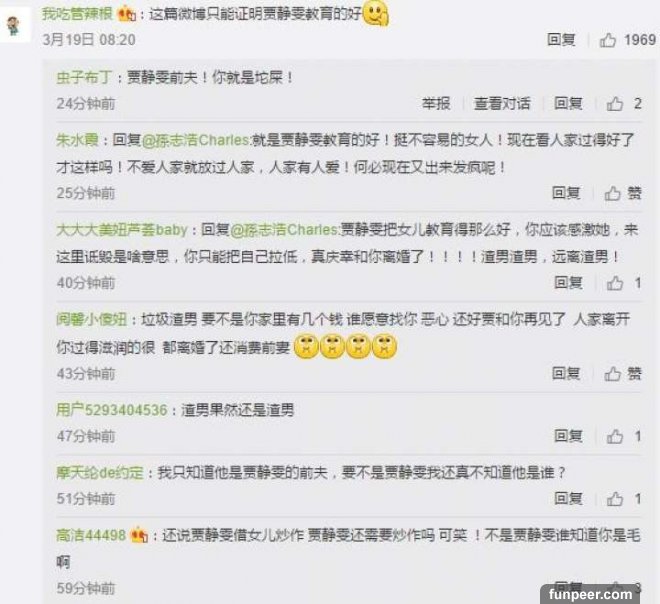Open 我吃苦辣根's user profile

(x=77, y=14)
